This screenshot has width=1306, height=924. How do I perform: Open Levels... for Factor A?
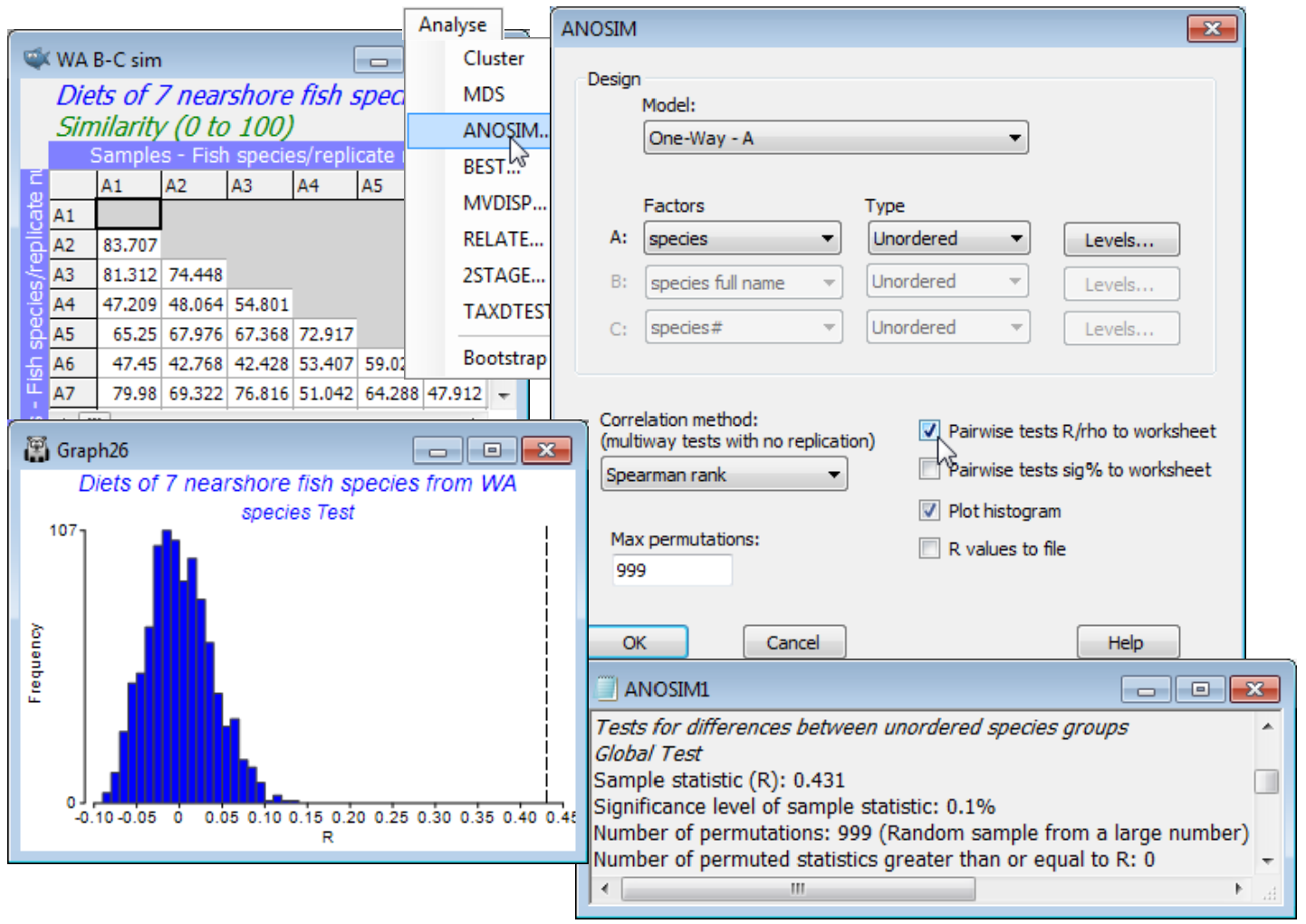point(1121,240)
